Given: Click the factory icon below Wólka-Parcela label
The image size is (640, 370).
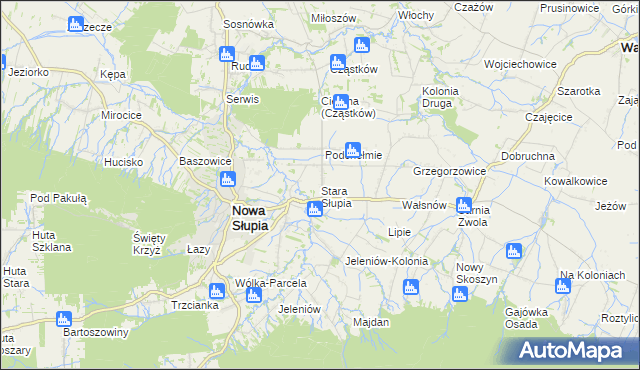Looking at the screenshot, I should (253, 295).
